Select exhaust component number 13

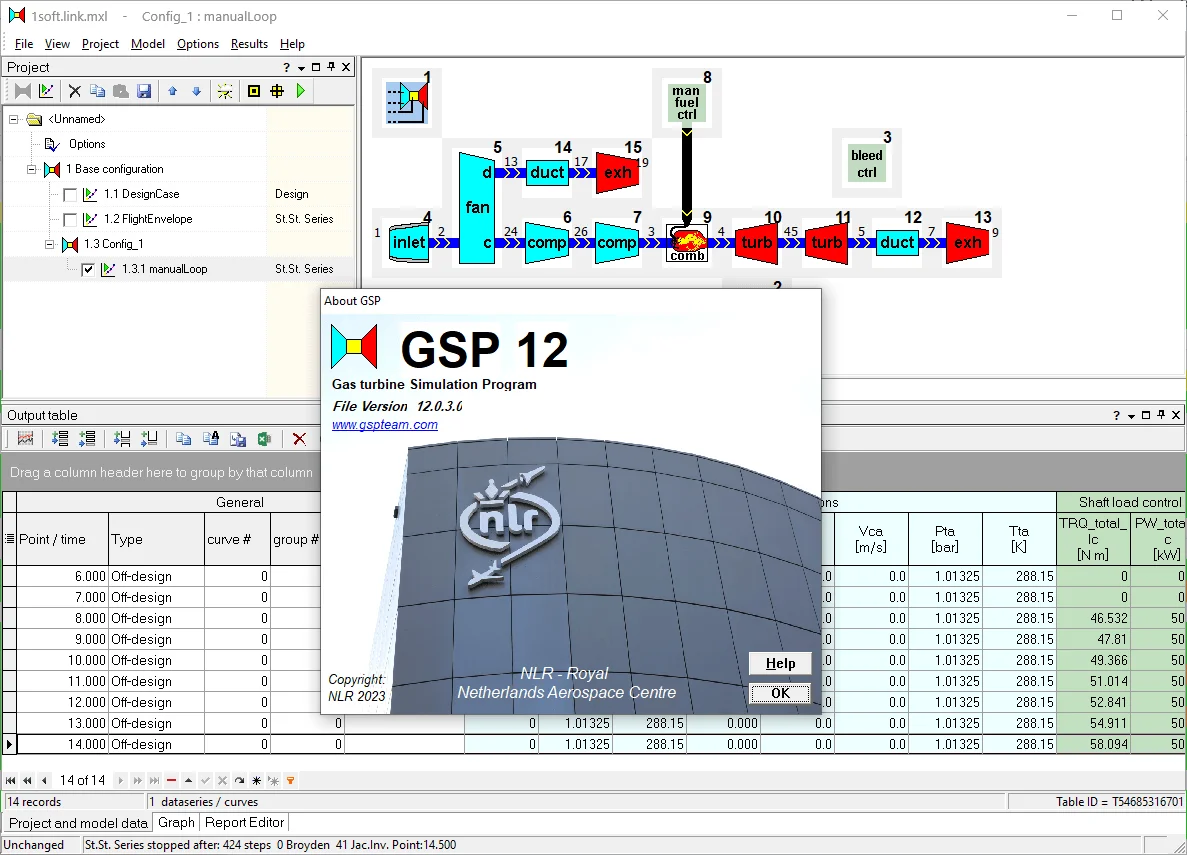point(967,242)
